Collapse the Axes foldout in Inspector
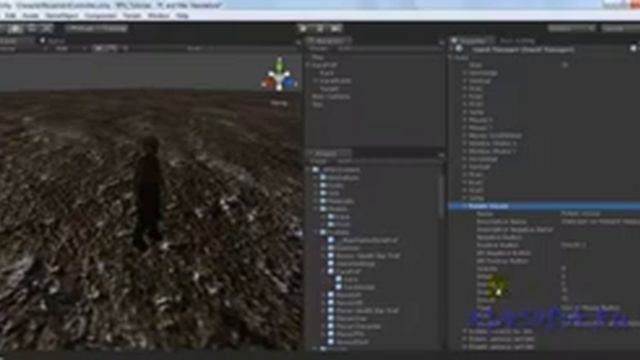 click(451, 58)
